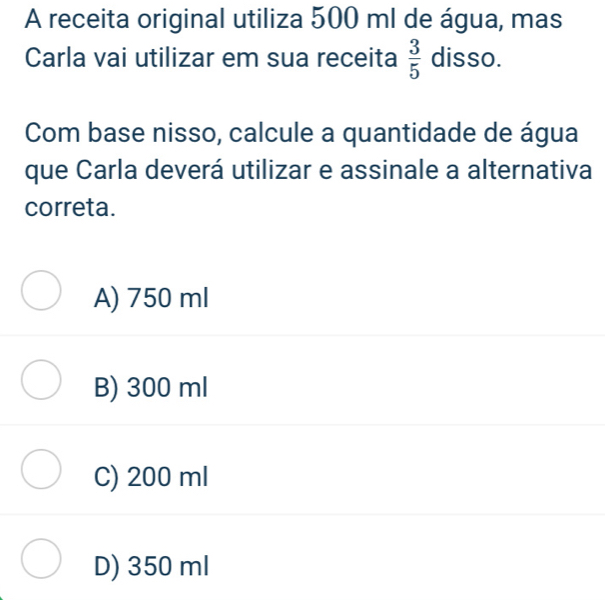Click the line 'Carla vai utilizar em sua receita'

[211, 58]
